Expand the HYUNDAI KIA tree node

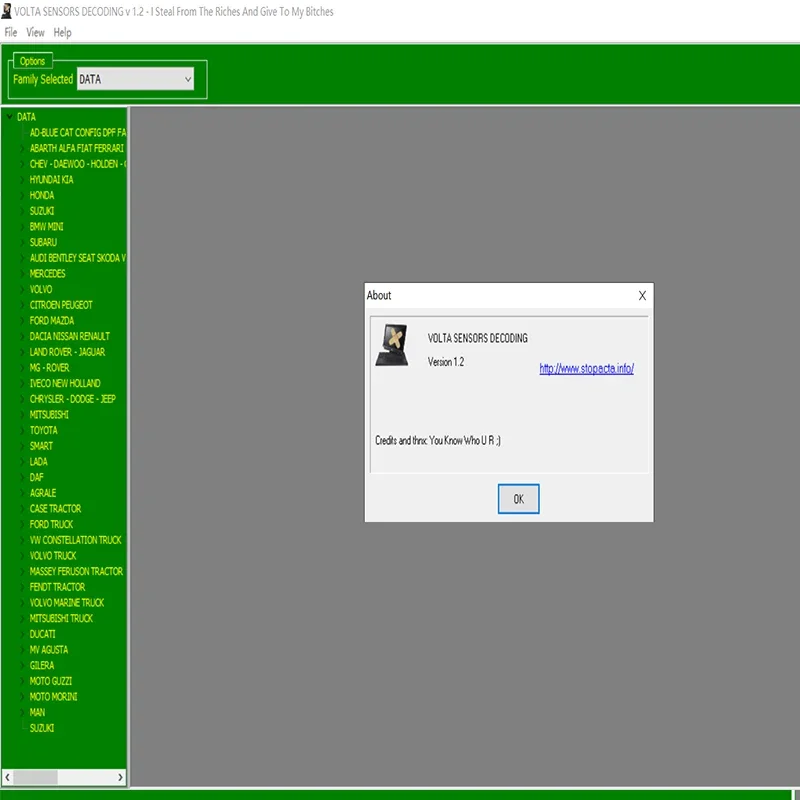click(22, 180)
